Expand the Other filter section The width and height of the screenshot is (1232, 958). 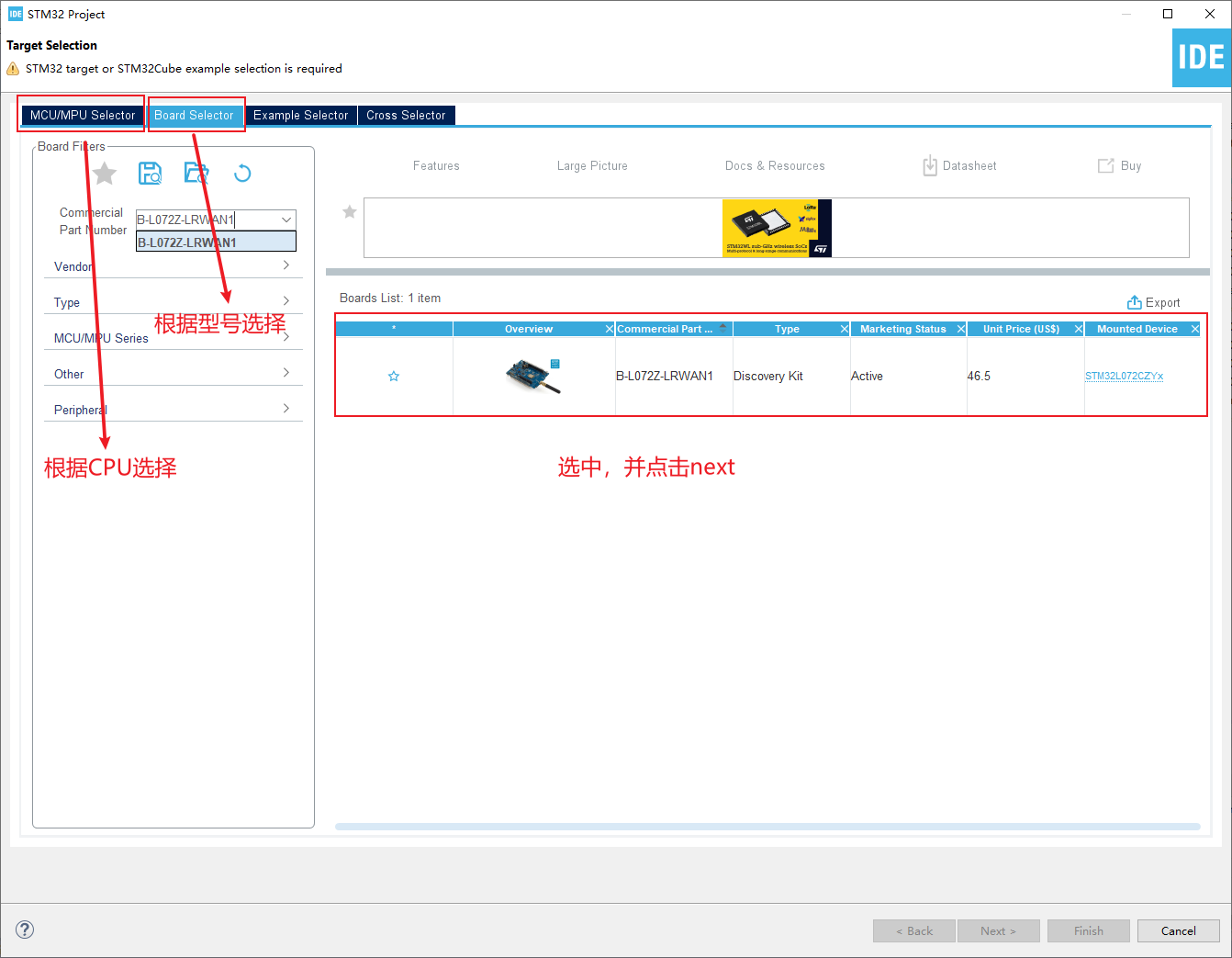(173, 374)
